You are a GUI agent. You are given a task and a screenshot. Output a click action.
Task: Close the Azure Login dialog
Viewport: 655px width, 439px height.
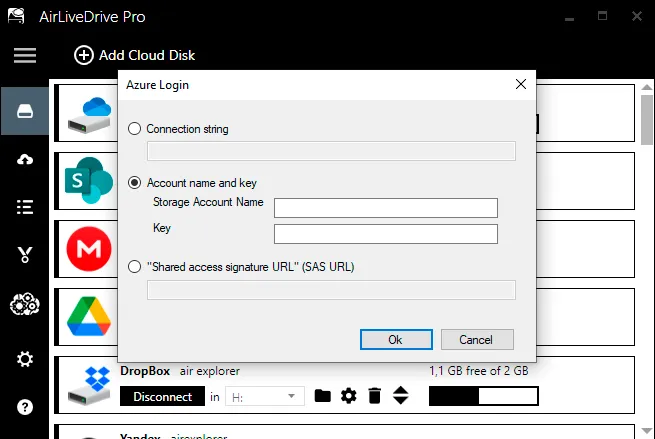coord(520,84)
